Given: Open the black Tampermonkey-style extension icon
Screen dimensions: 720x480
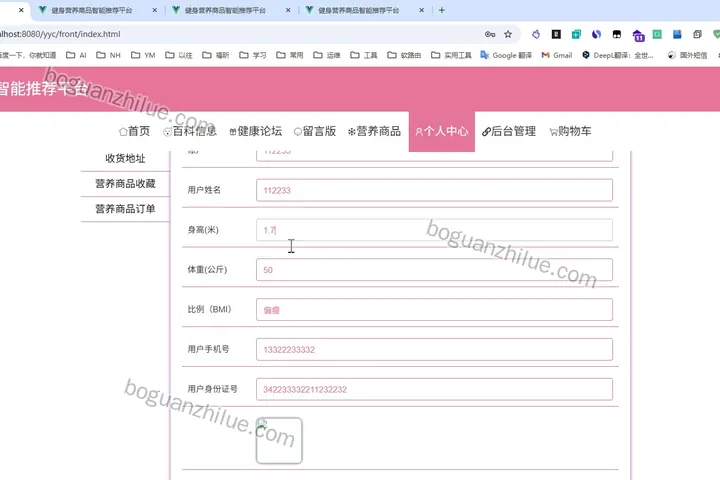Looking at the screenshot, I should click(617, 34).
